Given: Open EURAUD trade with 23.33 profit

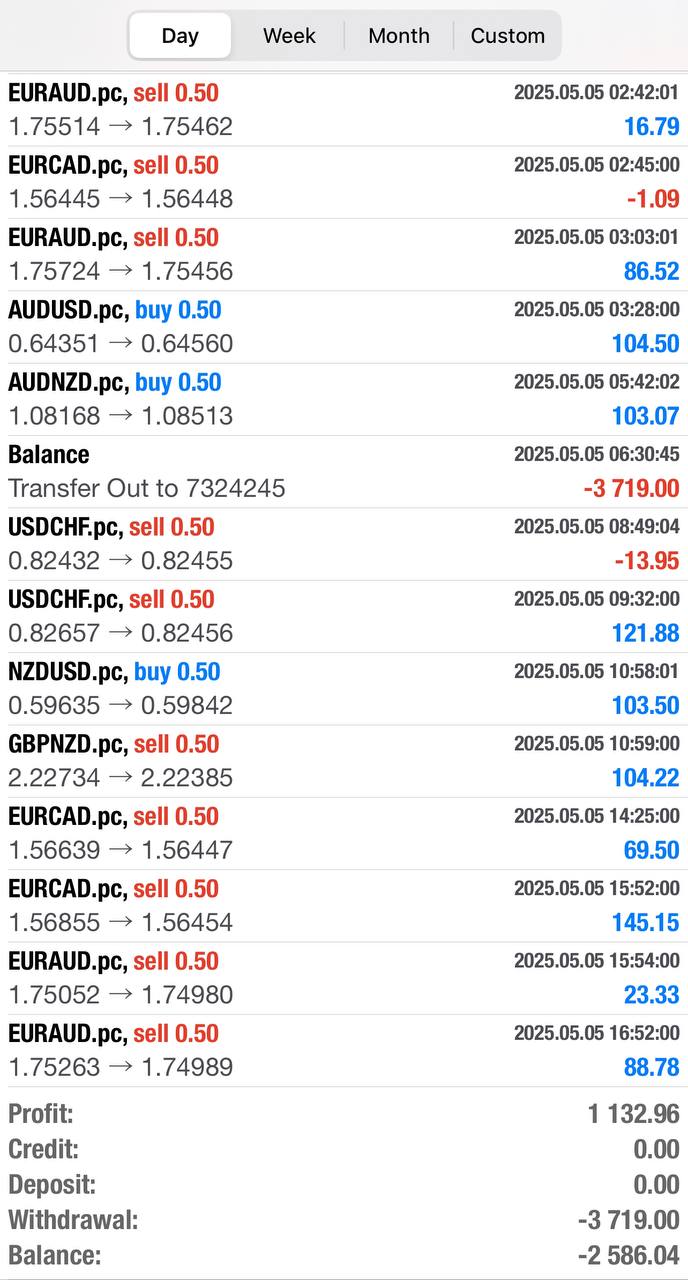Looking at the screenshot, I should coord(344,978).
